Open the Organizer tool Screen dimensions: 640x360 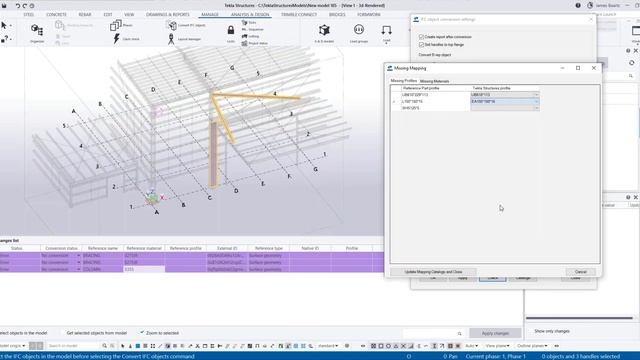click(x=37, y=33)
